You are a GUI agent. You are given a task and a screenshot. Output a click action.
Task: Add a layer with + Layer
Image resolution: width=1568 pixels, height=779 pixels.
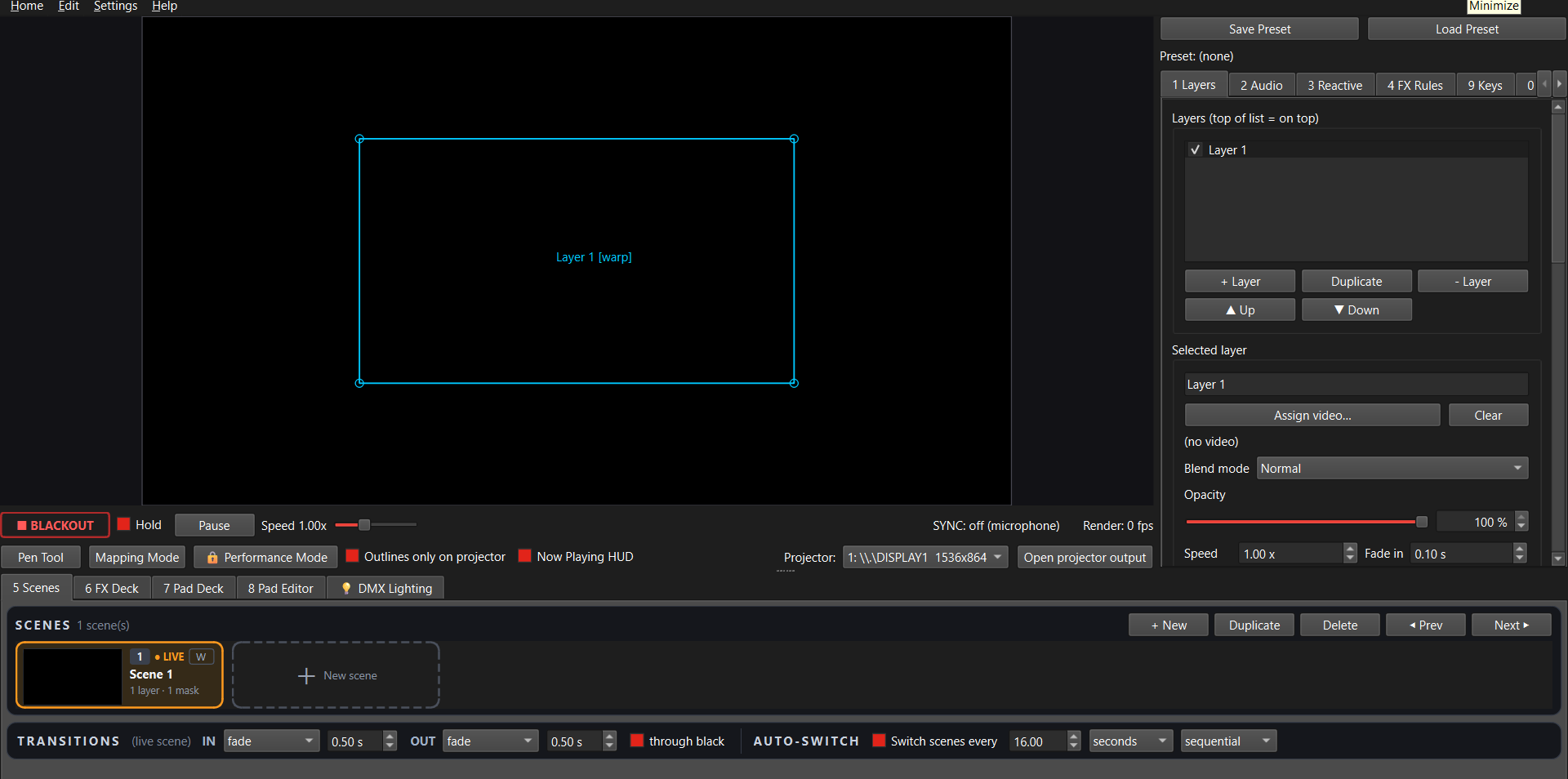coord(1240,282)
